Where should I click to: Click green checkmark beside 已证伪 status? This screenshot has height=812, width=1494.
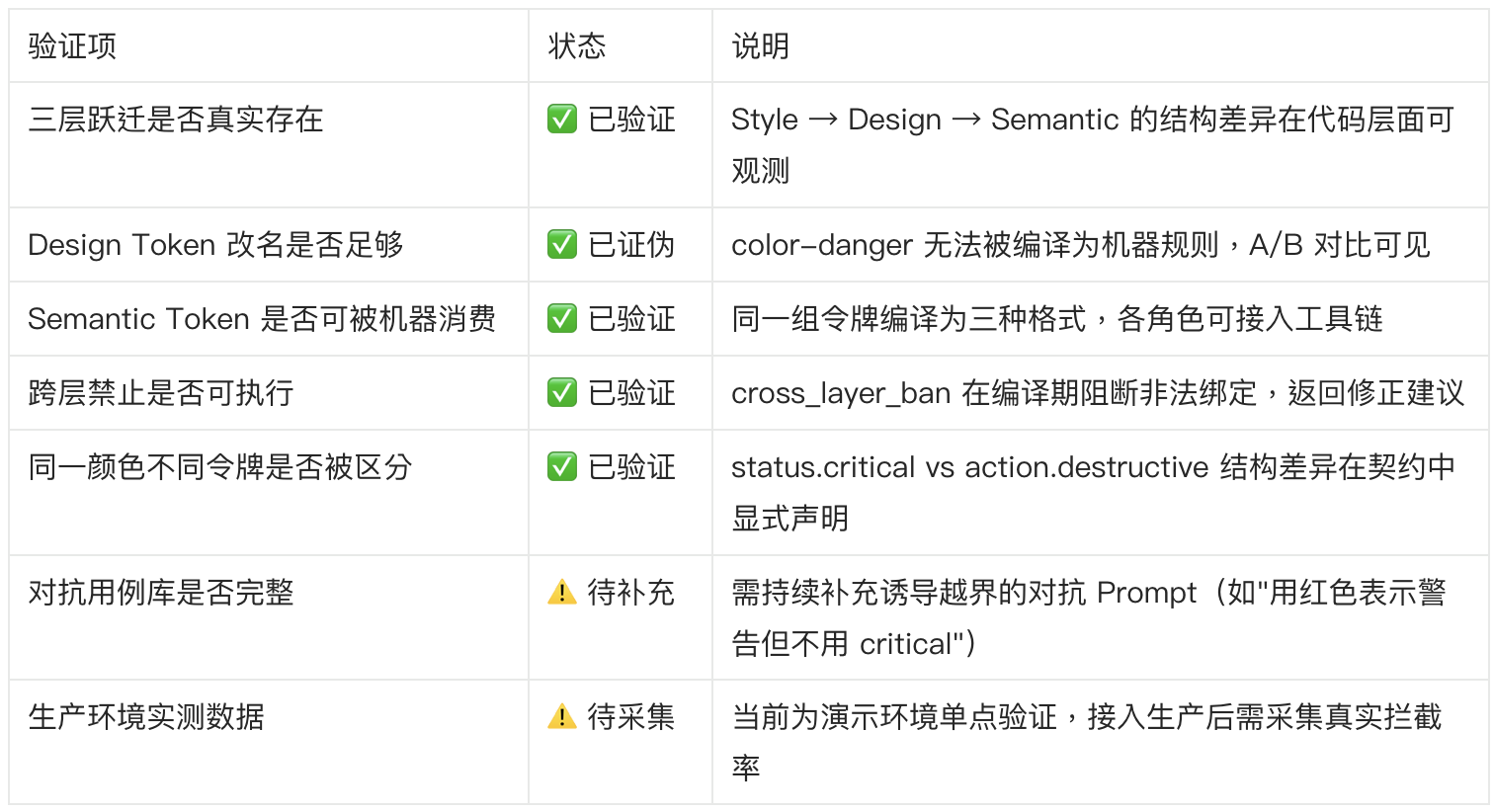pyautogui.click(x=562, y=244)
